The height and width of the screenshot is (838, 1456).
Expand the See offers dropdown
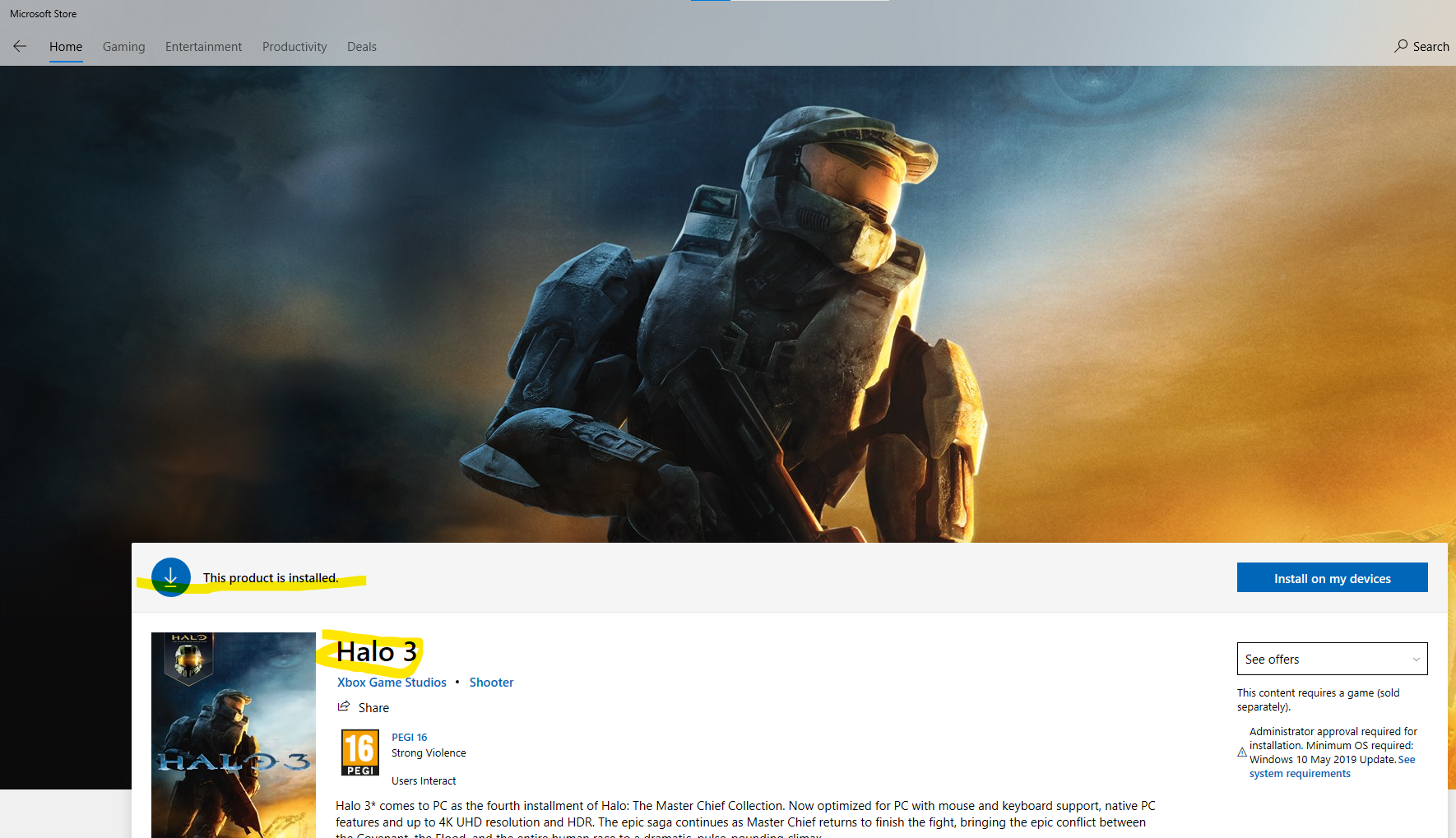point(1333,659)
